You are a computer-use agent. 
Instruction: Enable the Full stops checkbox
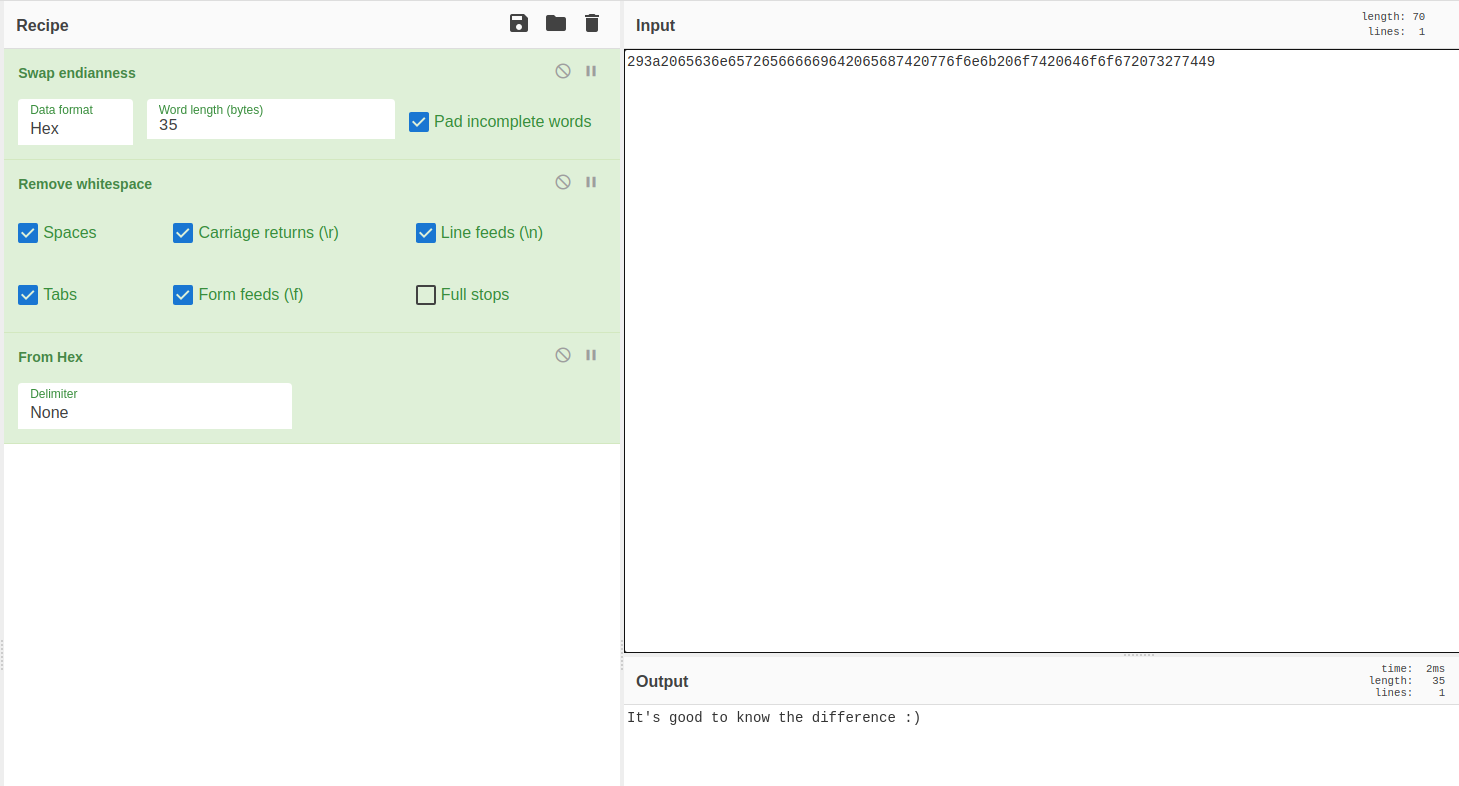[x=426, y=295]
